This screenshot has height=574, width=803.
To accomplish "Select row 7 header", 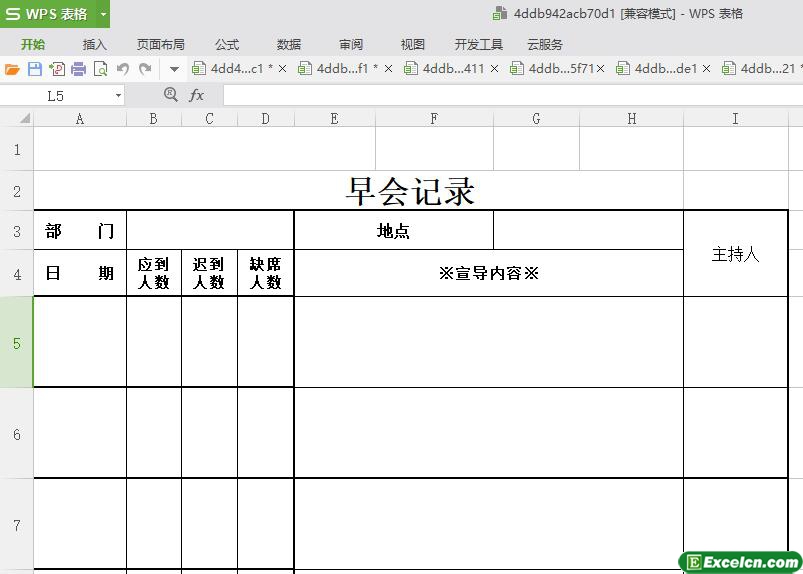I will tap(16, 524).
